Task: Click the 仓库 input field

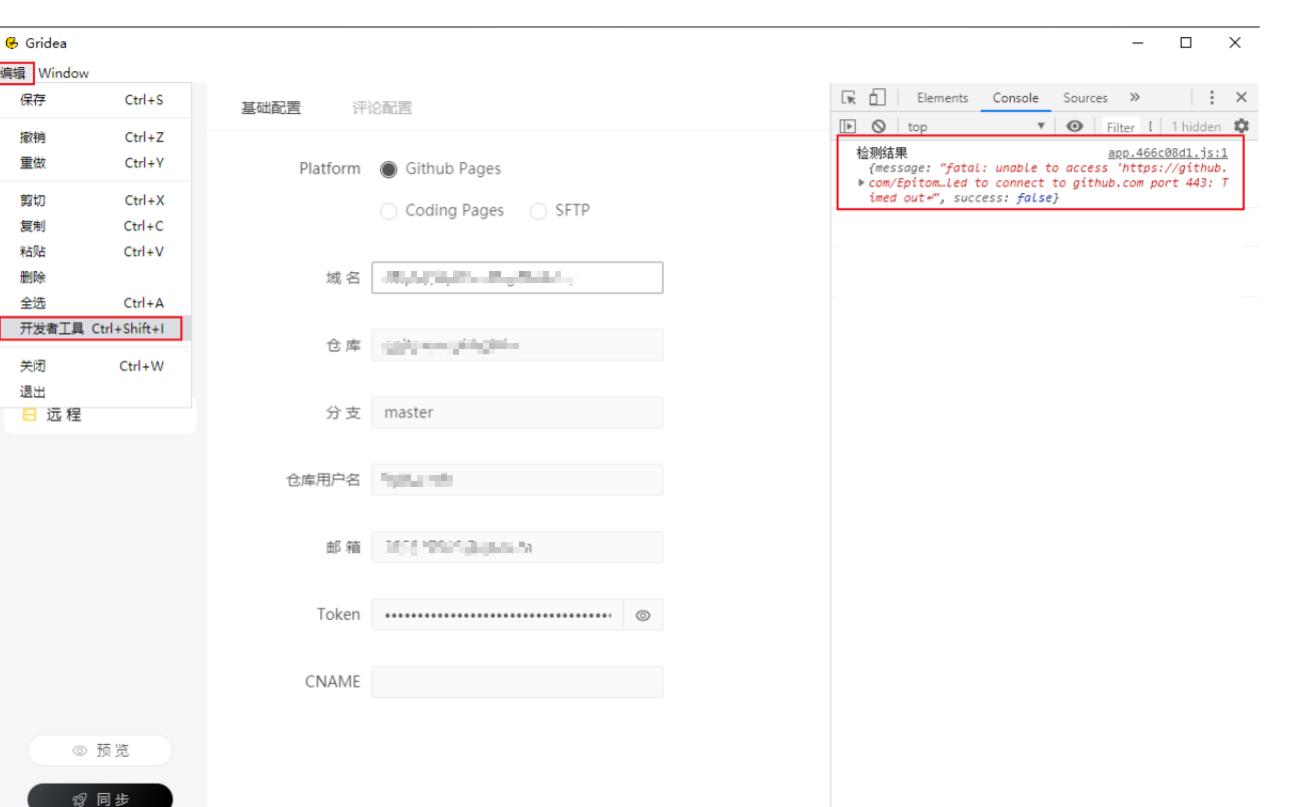Action: (x=517, y=345)
